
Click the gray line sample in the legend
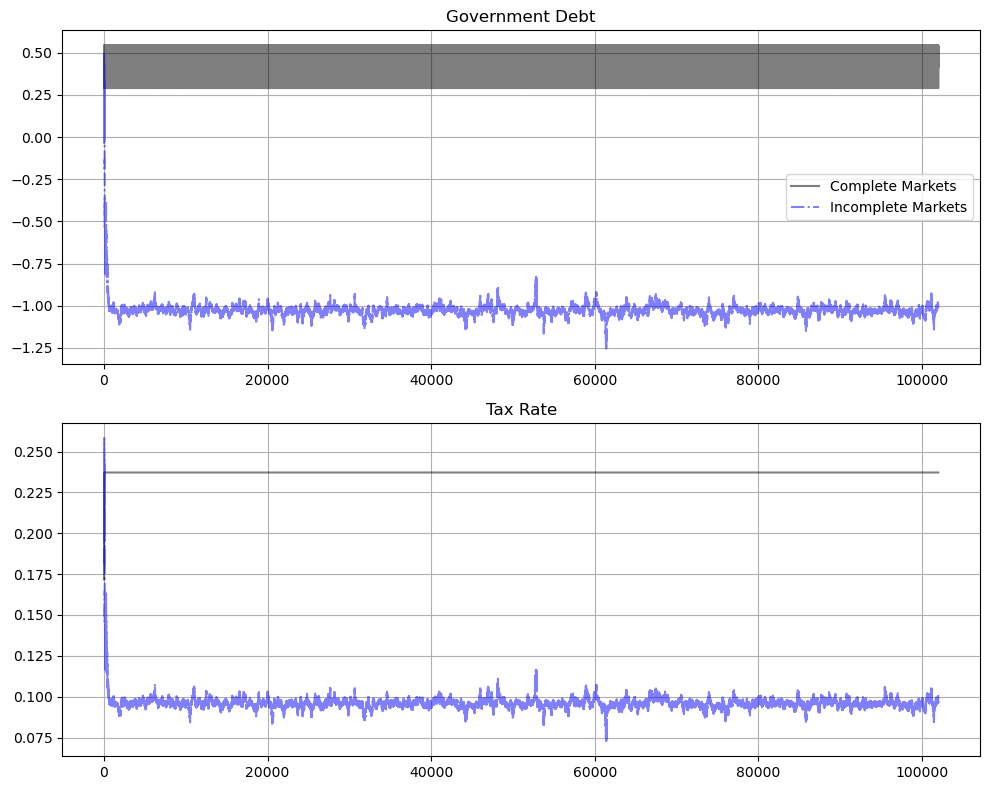click(x=806, y=186)
